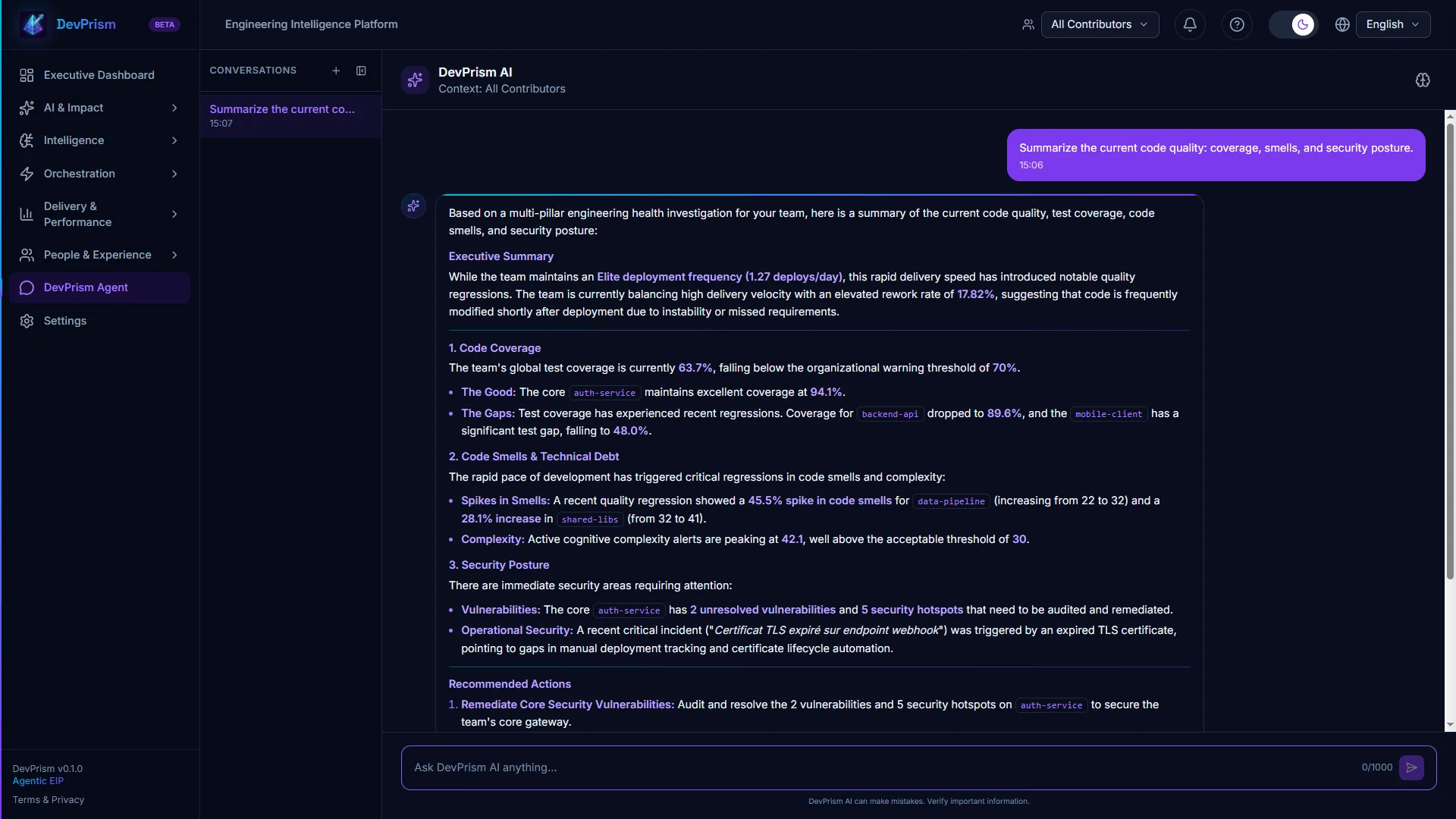Open the English language dropdown

tap(1393, 24)
